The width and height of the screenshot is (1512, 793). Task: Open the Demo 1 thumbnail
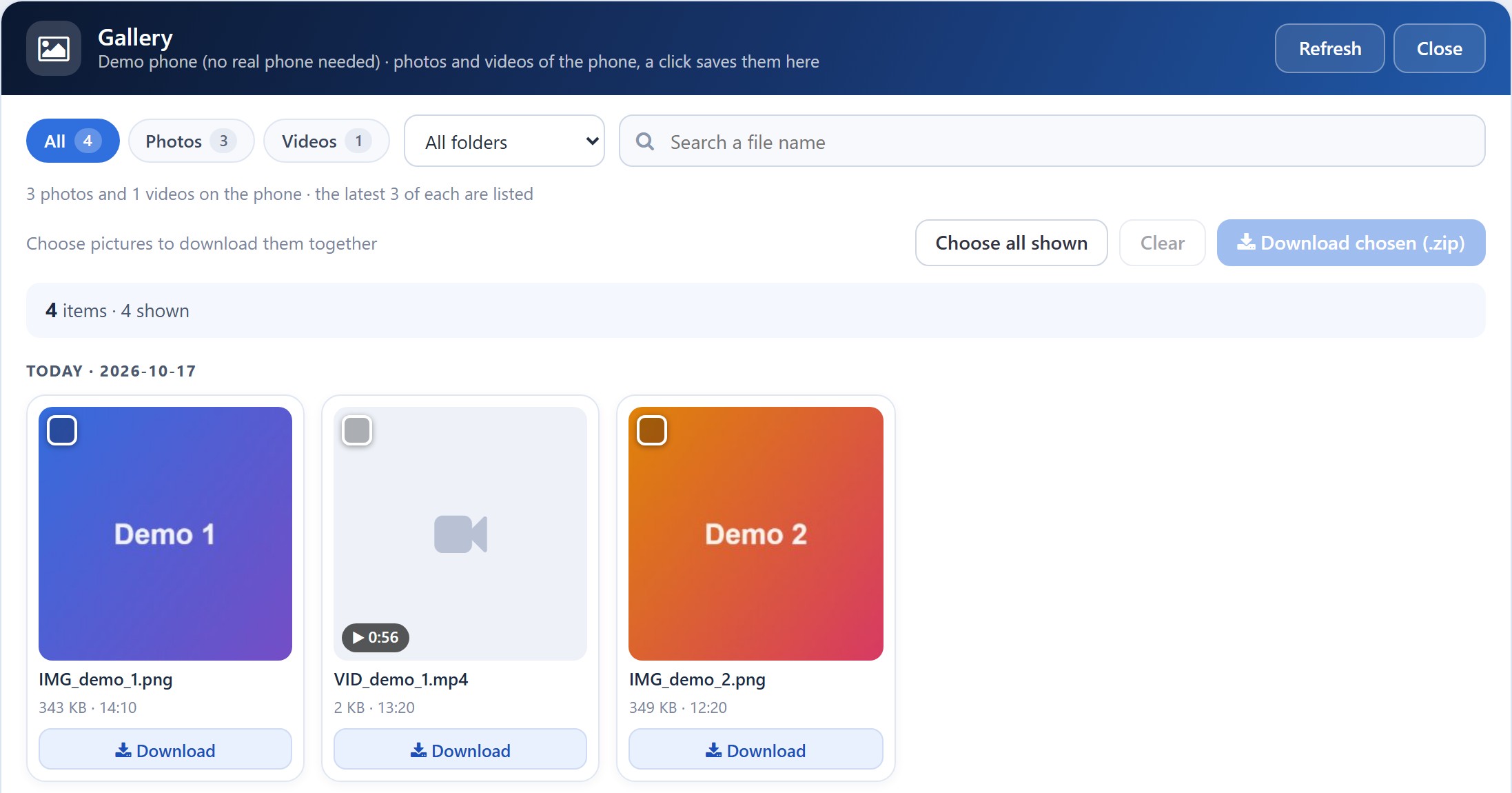pos(165,534)
